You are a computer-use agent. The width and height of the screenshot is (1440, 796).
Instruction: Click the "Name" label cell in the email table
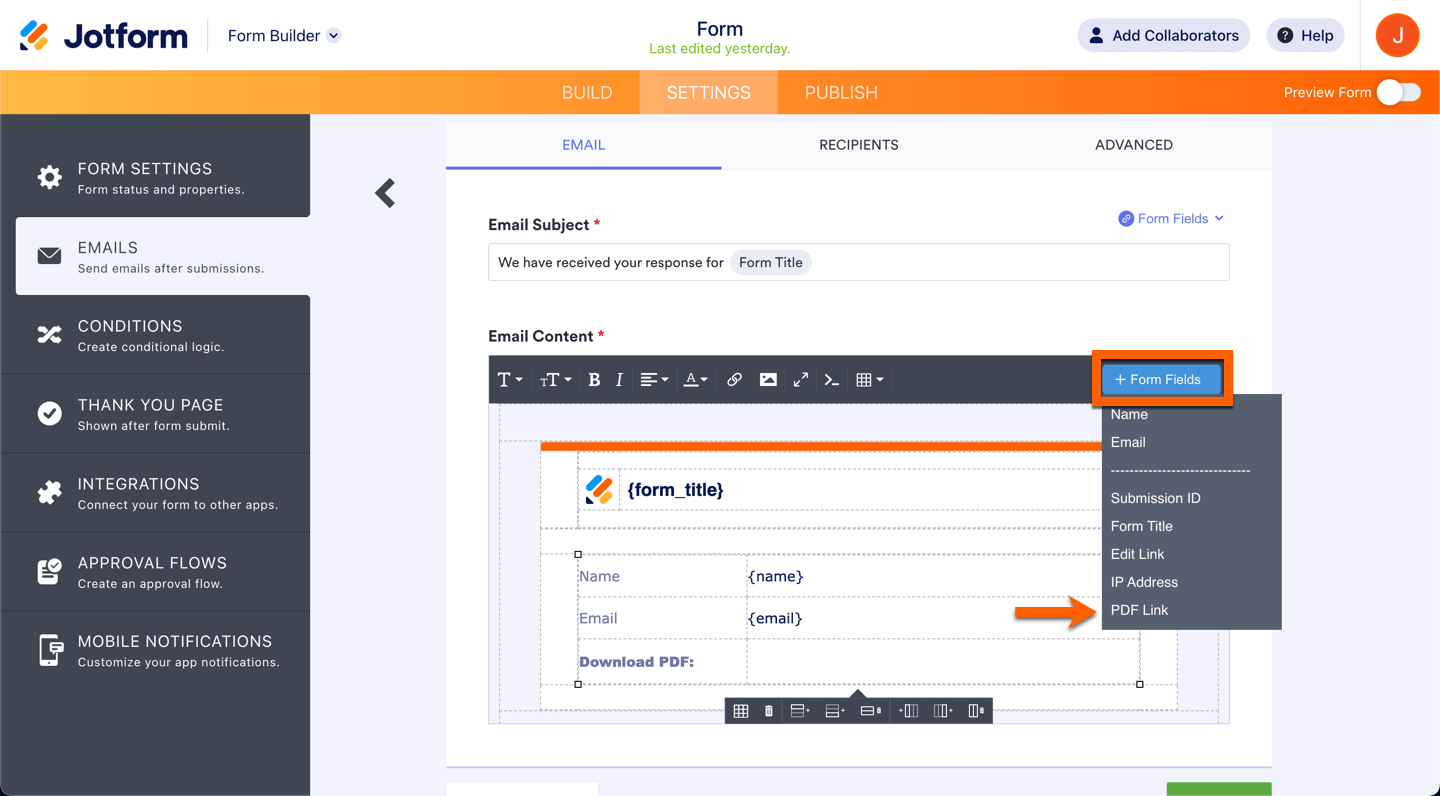click(662, 576)
